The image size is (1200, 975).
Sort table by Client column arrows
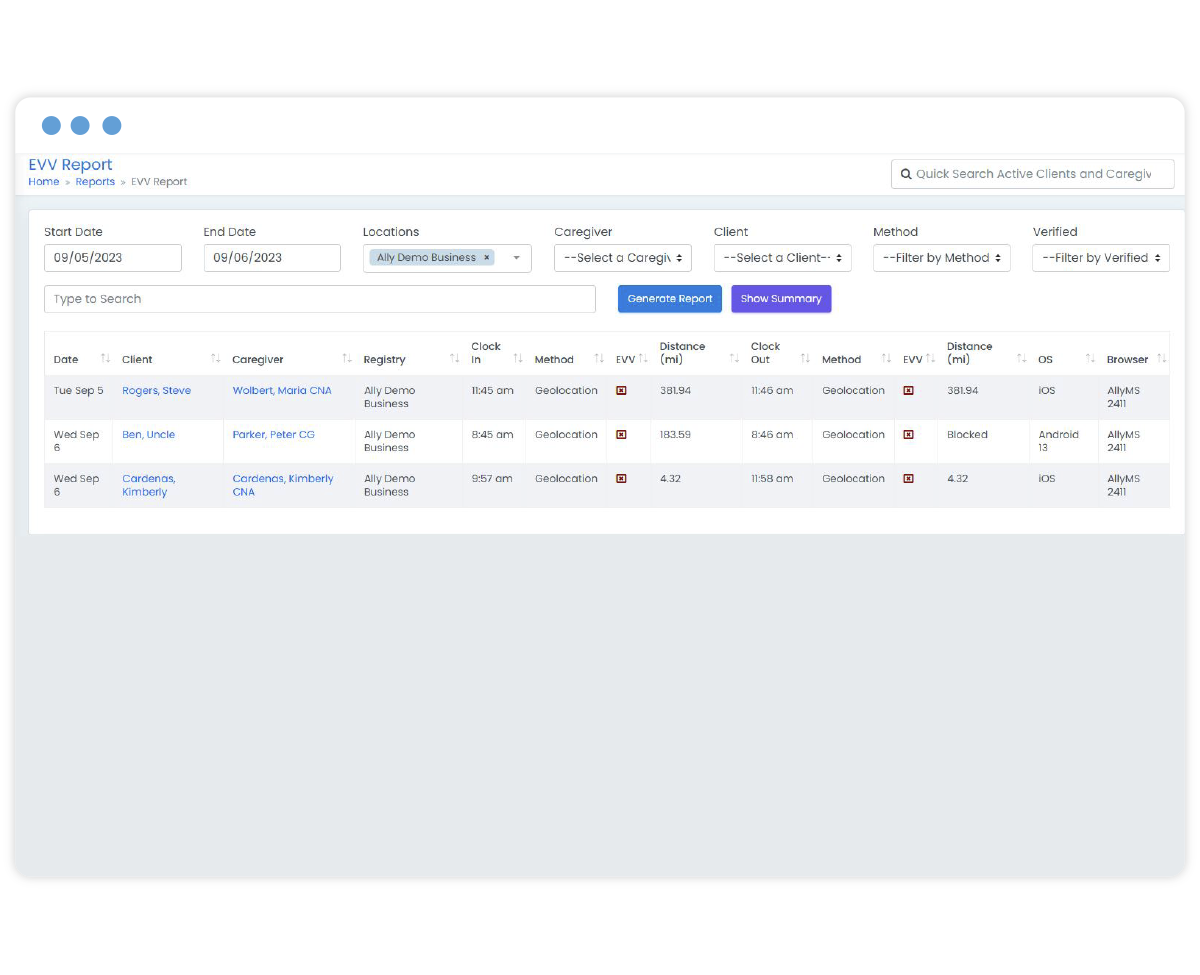[x=215, y=359]
